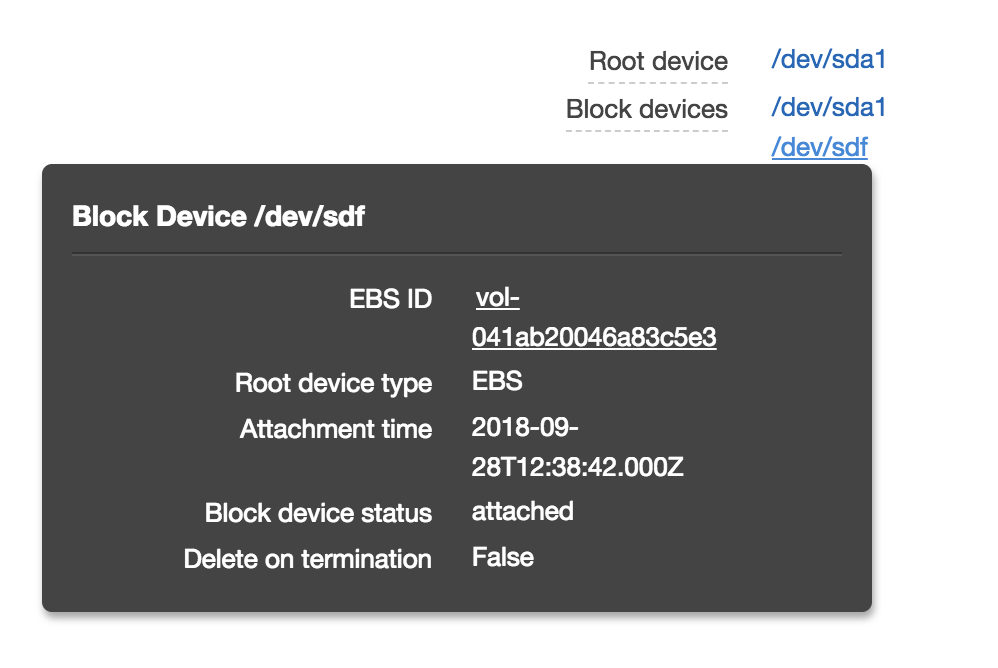This screenshot has height=668, width=998.
Task: Click the Block device status label
Action: point(318,513)
